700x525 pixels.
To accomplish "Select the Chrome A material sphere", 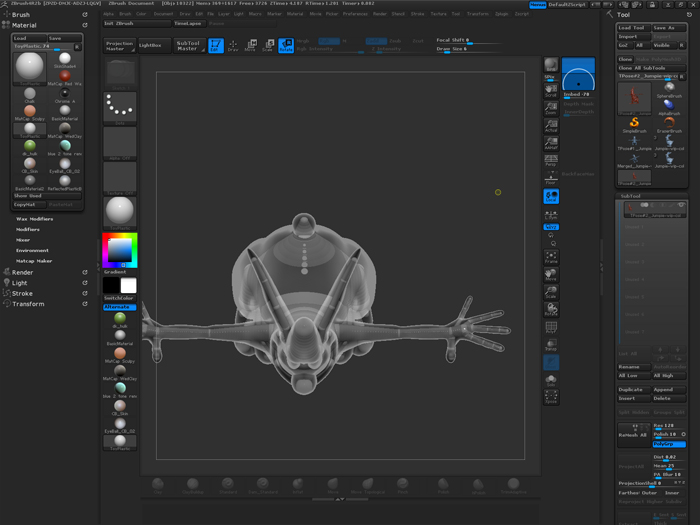I will tap(65, 95).
